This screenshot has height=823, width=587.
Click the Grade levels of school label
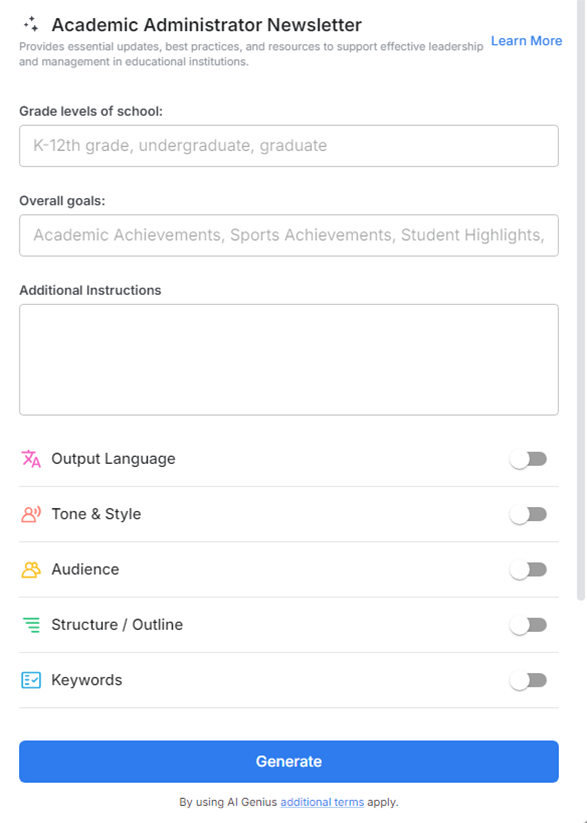pyautogui.click(x=92, y=112)
